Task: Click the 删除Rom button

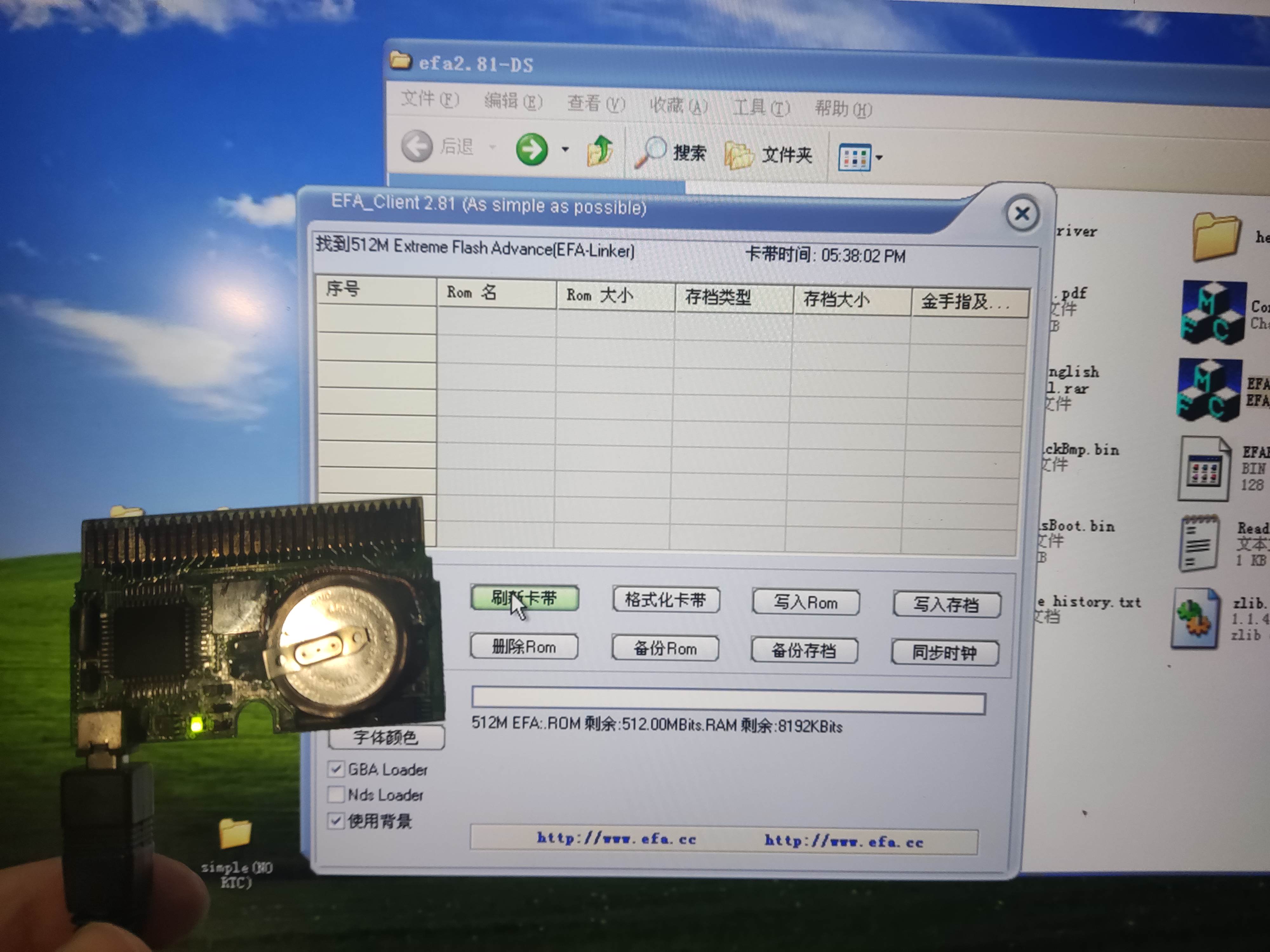Action: point(524,647)
